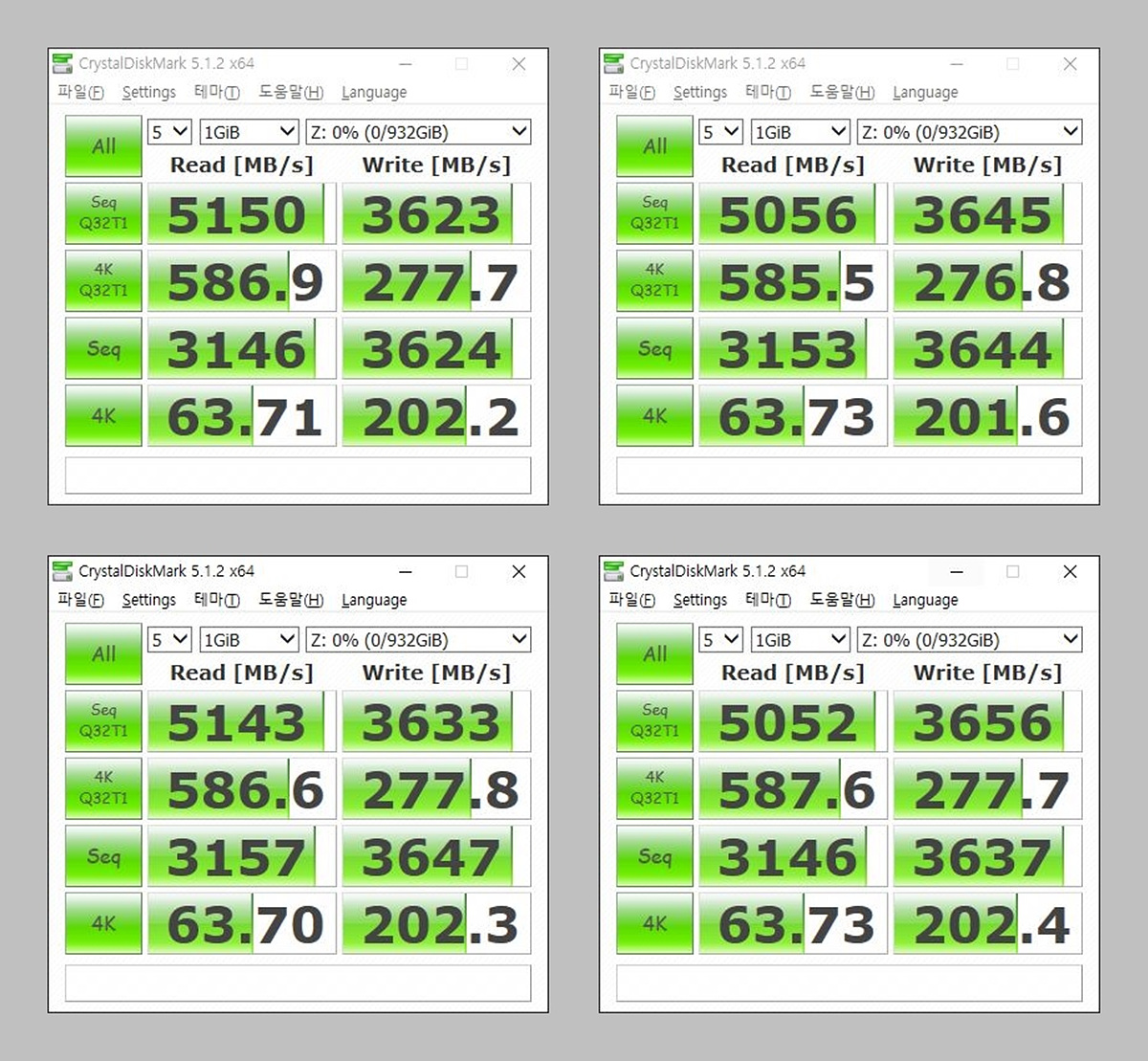
Task: Start 4K test next to 63.70 read
Action: [x=103, y=923]
